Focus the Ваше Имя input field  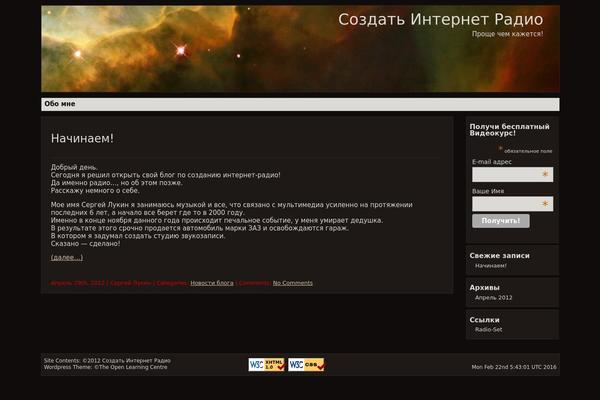pyautogui.click(x=512, y=204)
